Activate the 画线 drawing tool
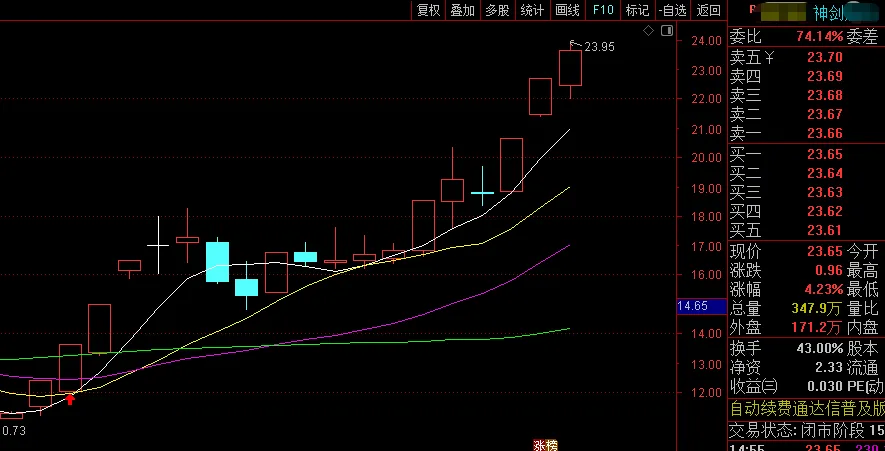Screen dimensions: 885x451 pos(567,10)
